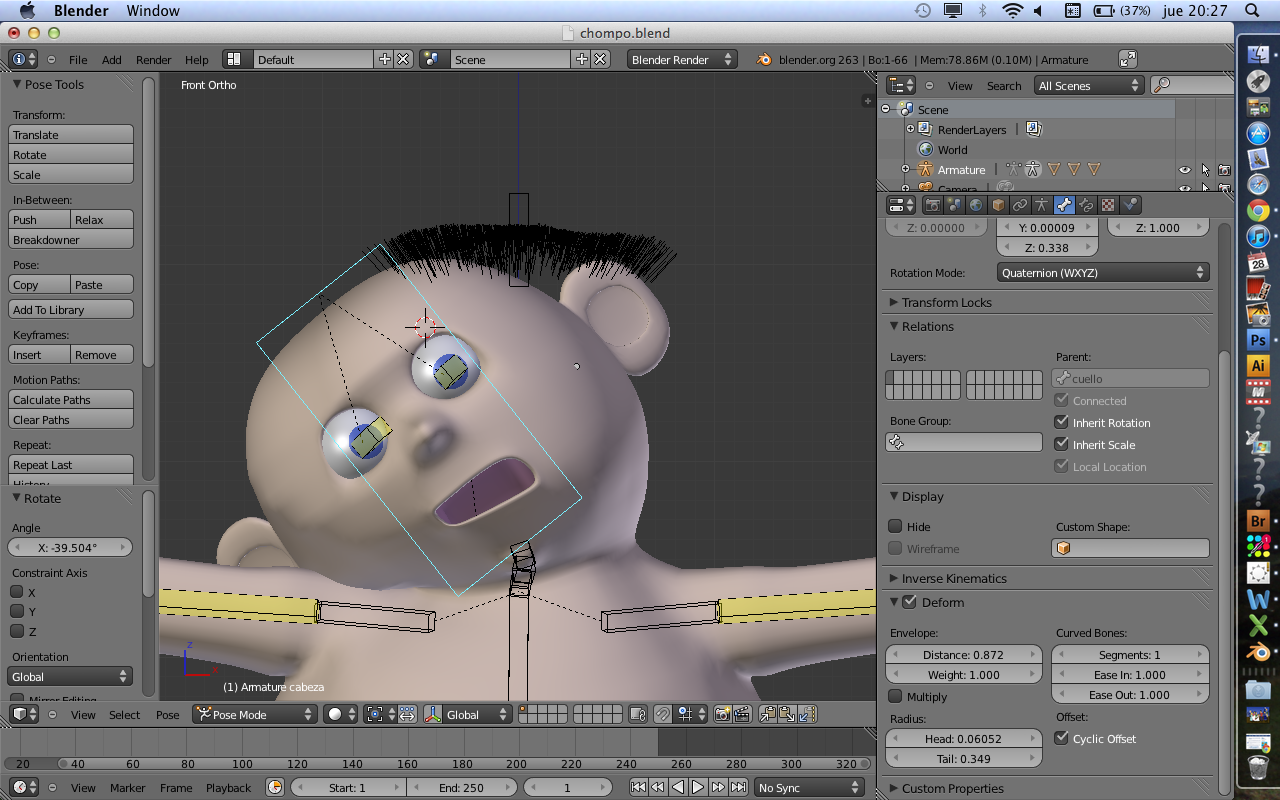Click the envelope Distance 0.872 slider field
The width and height of the screenshot is (1280, 800).
coord(963,655)
